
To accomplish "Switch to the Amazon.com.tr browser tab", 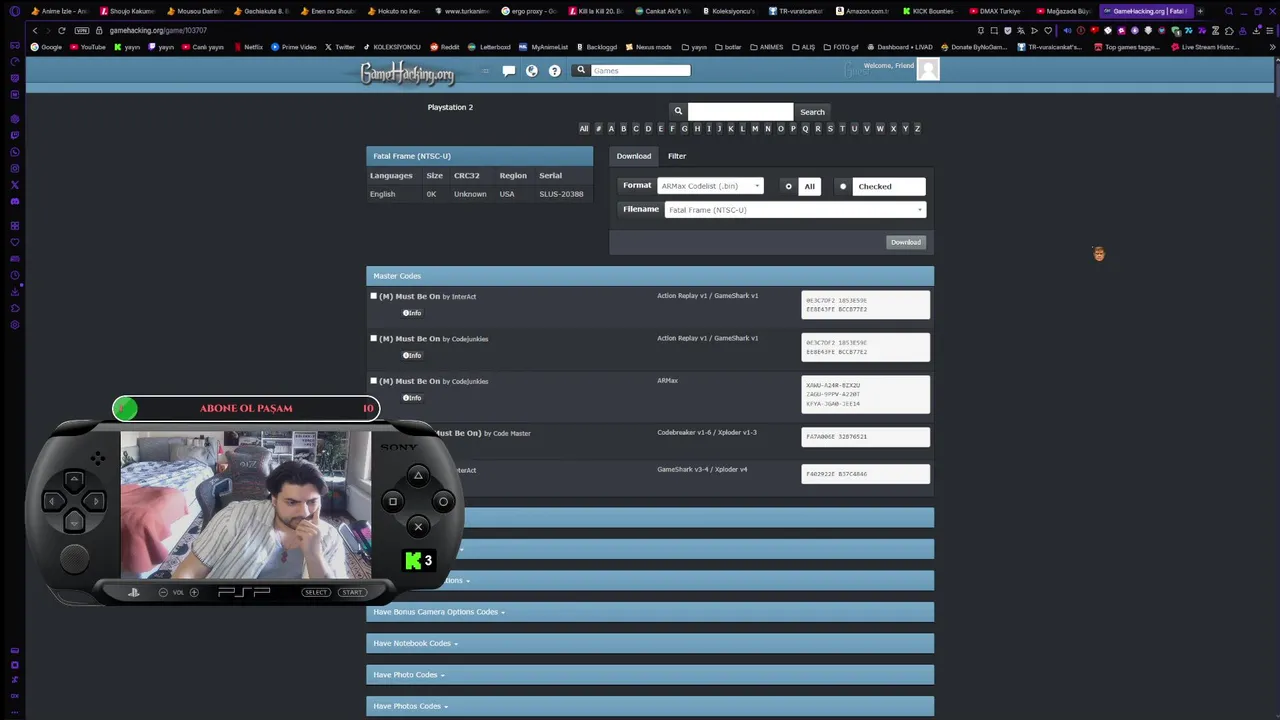I will pos(862,11).
